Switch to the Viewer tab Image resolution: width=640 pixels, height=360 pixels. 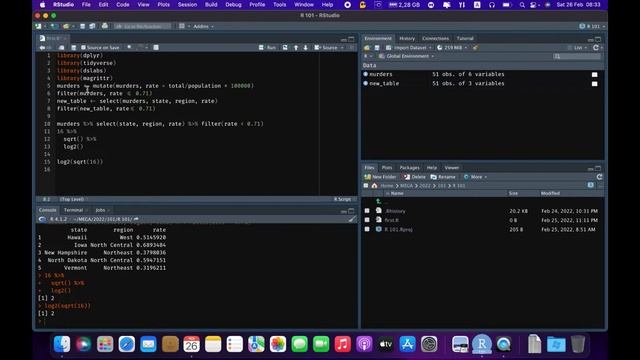click(451, 168)
